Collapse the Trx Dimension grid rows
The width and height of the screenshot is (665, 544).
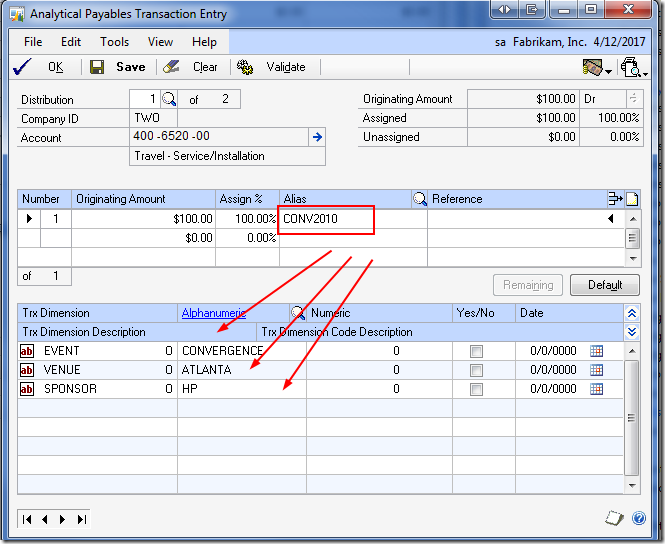point(631,313)
